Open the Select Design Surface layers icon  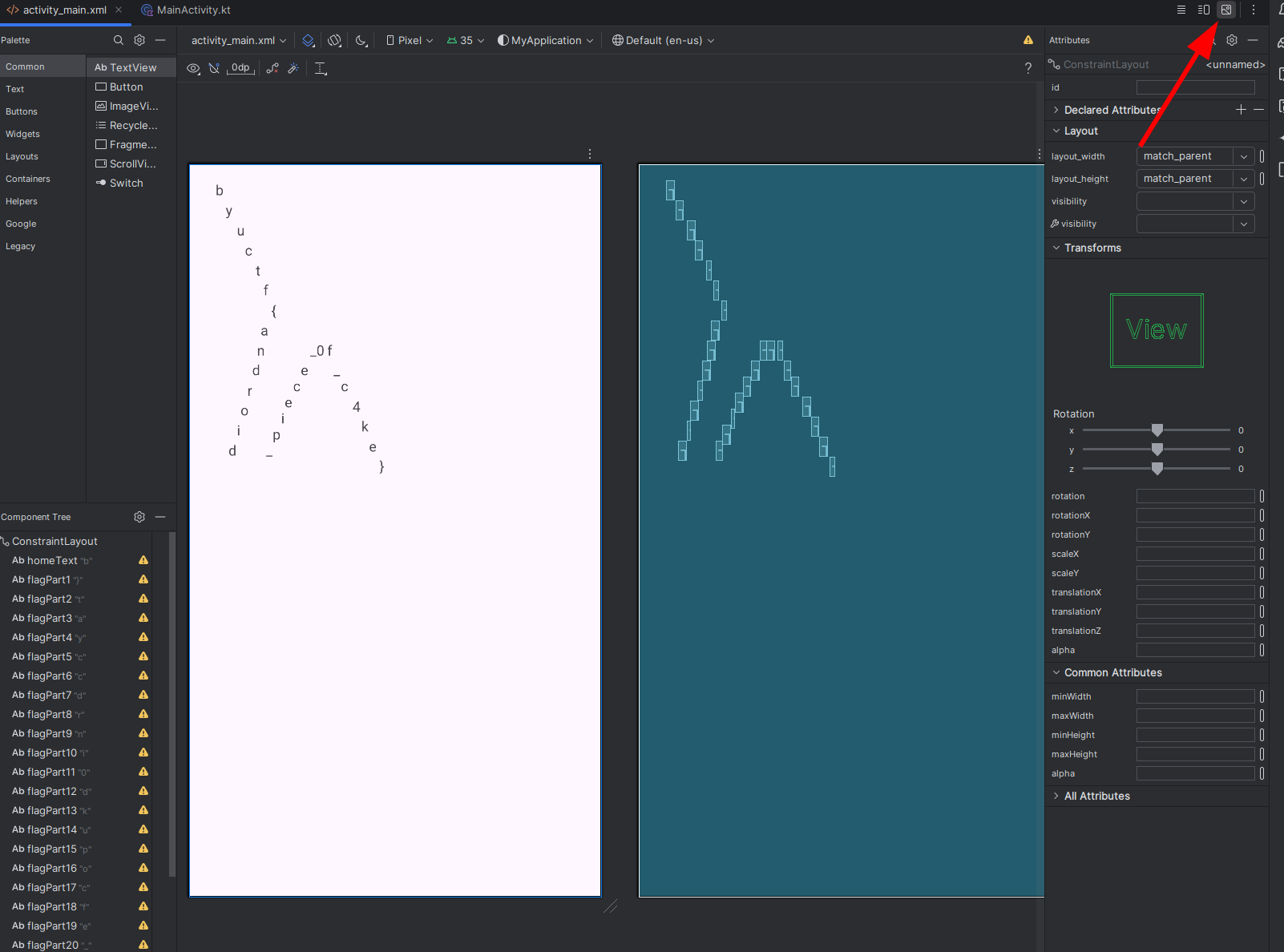[x=309, y=40]
